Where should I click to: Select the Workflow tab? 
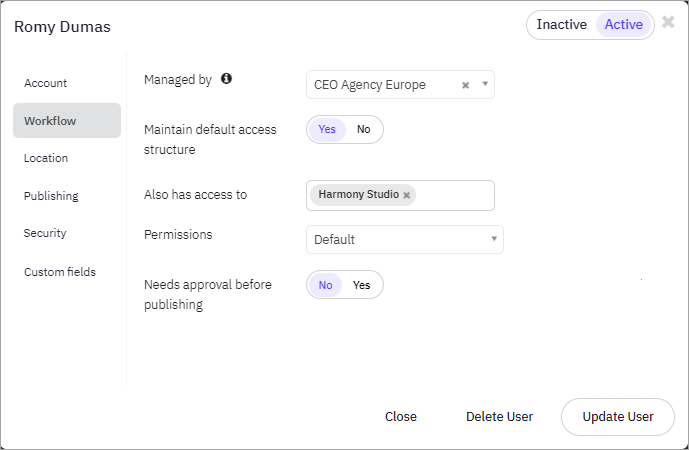tap(67, 120)
